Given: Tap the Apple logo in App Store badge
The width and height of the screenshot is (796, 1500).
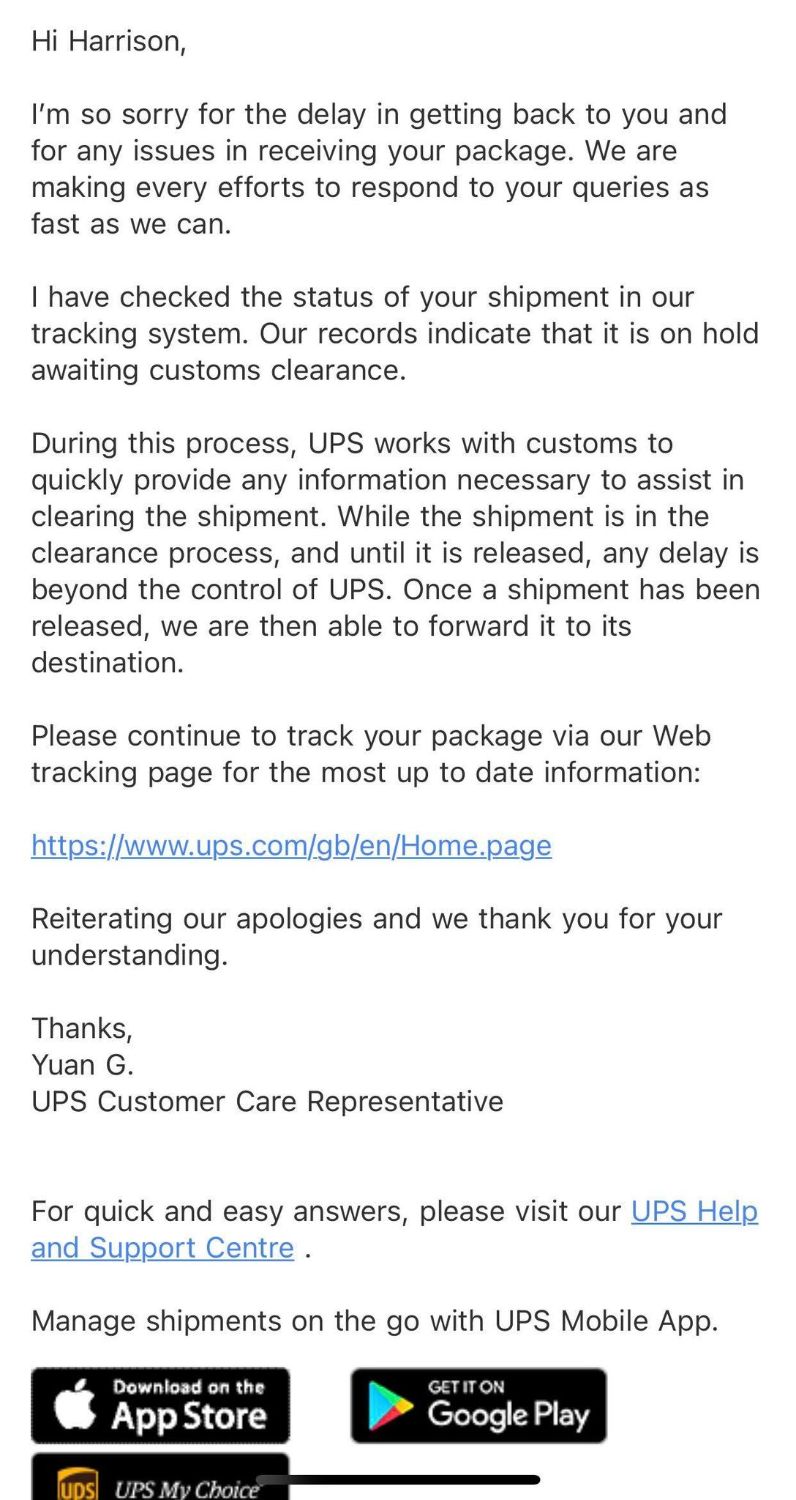Looking at the screenshot, I should [75, 1405].
